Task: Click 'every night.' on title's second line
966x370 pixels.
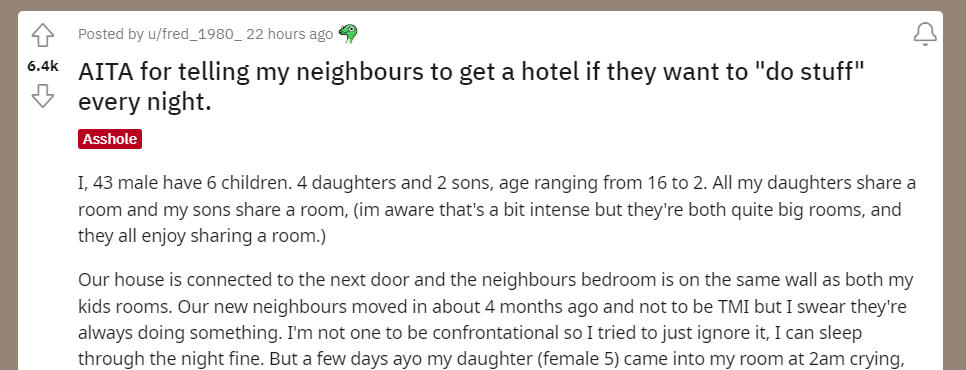Action: pyautogui.click(x=145, y=102)
